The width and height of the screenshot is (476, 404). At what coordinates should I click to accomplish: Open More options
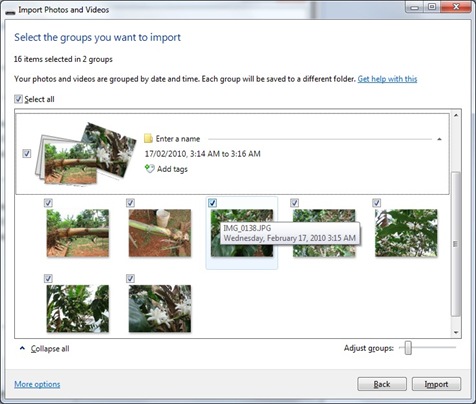[x=37, y=384]
